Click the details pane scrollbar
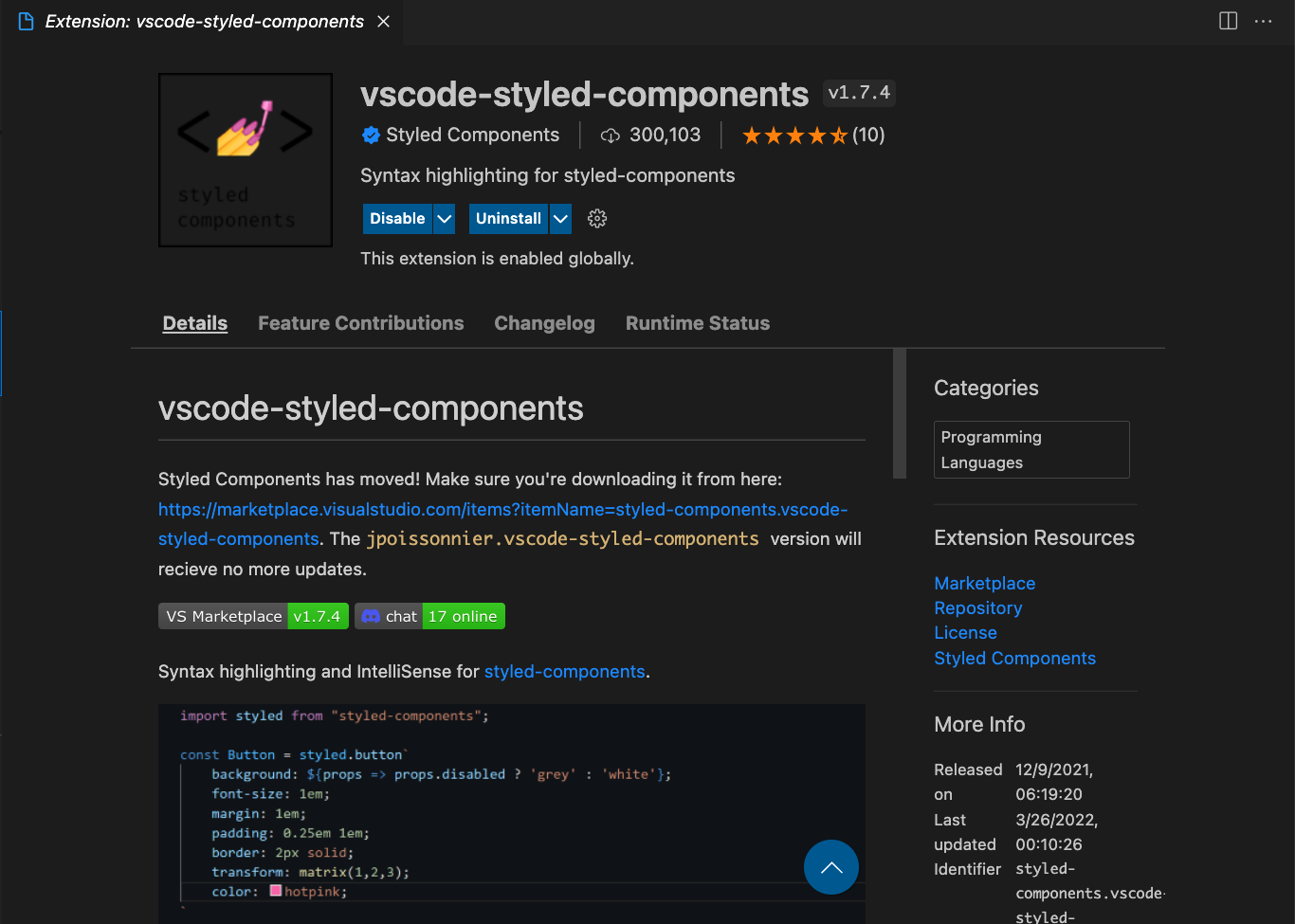 click(x=900, y=413)
